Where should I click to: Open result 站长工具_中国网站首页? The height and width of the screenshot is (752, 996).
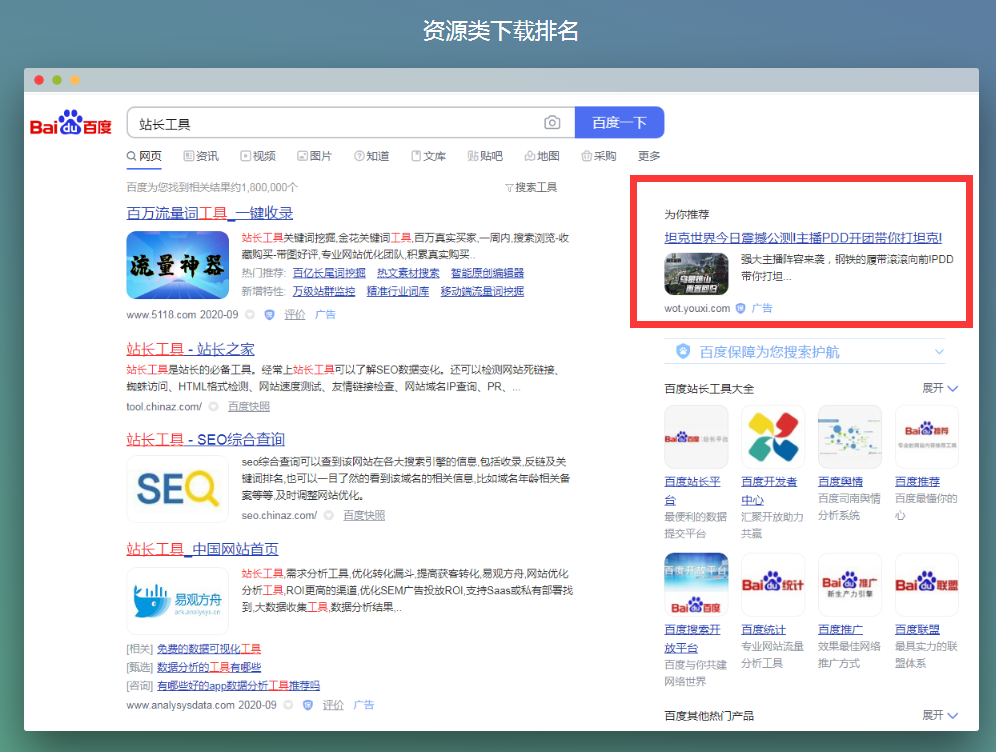click(x=202, y=549)
